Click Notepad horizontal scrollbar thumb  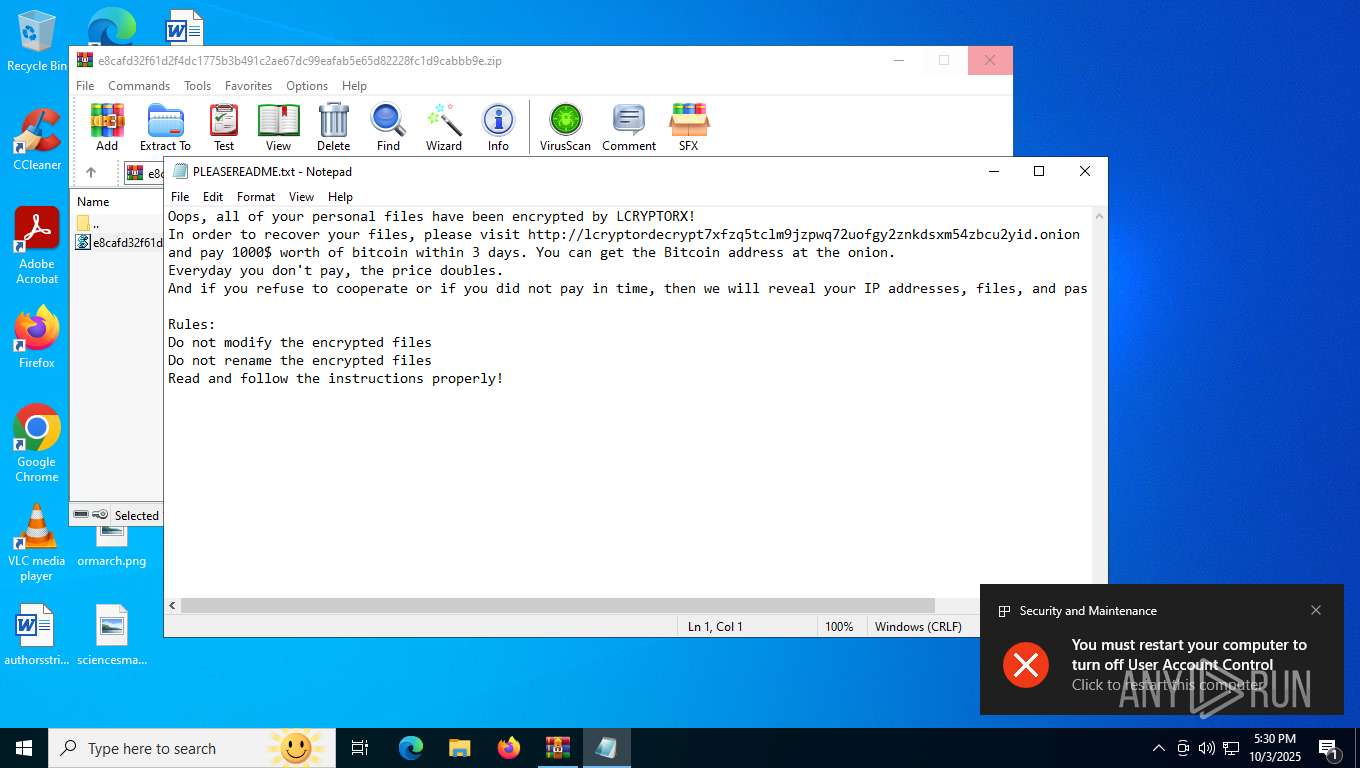(x=557, y=606)
